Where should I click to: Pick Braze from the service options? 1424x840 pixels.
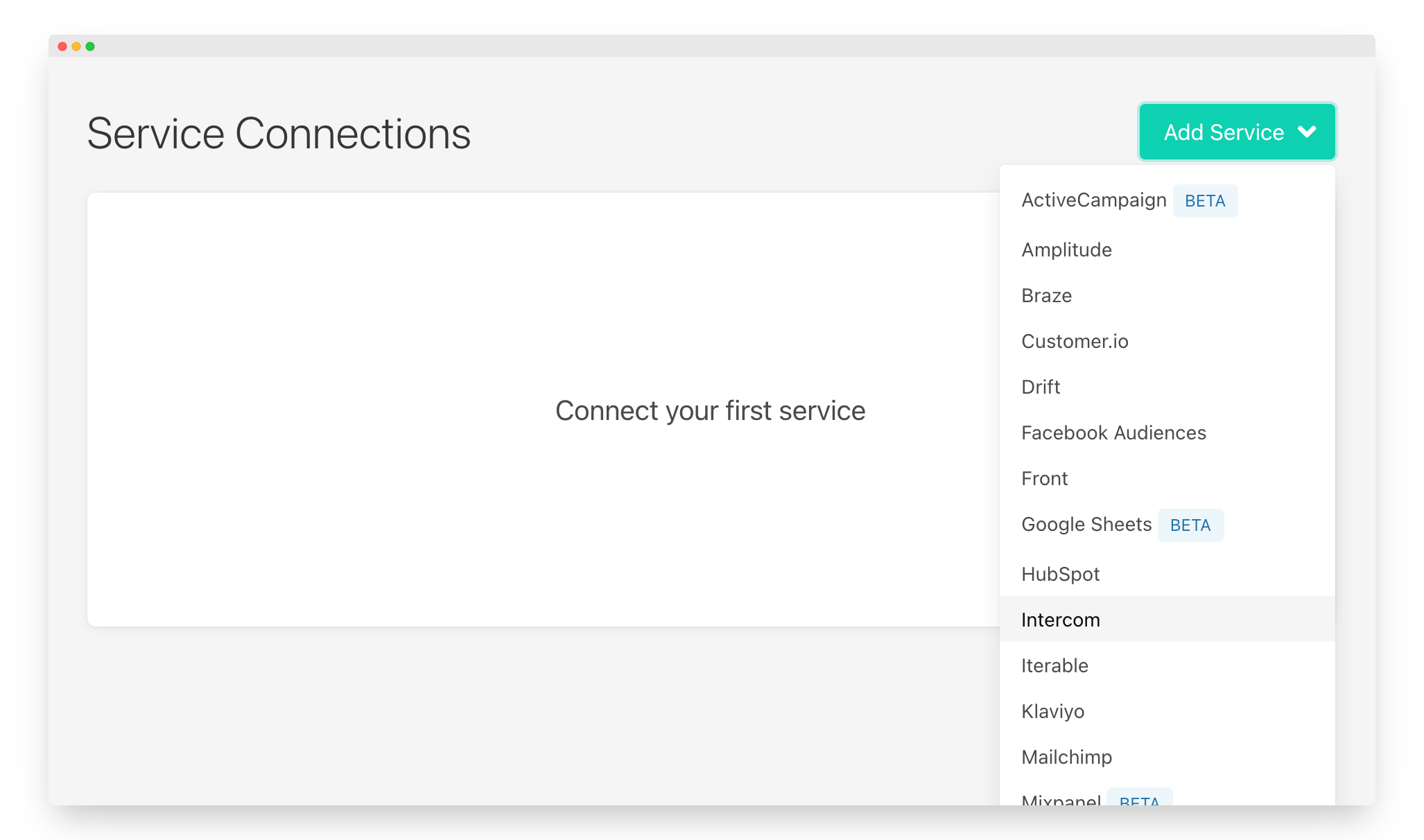tap(1046, 295)
